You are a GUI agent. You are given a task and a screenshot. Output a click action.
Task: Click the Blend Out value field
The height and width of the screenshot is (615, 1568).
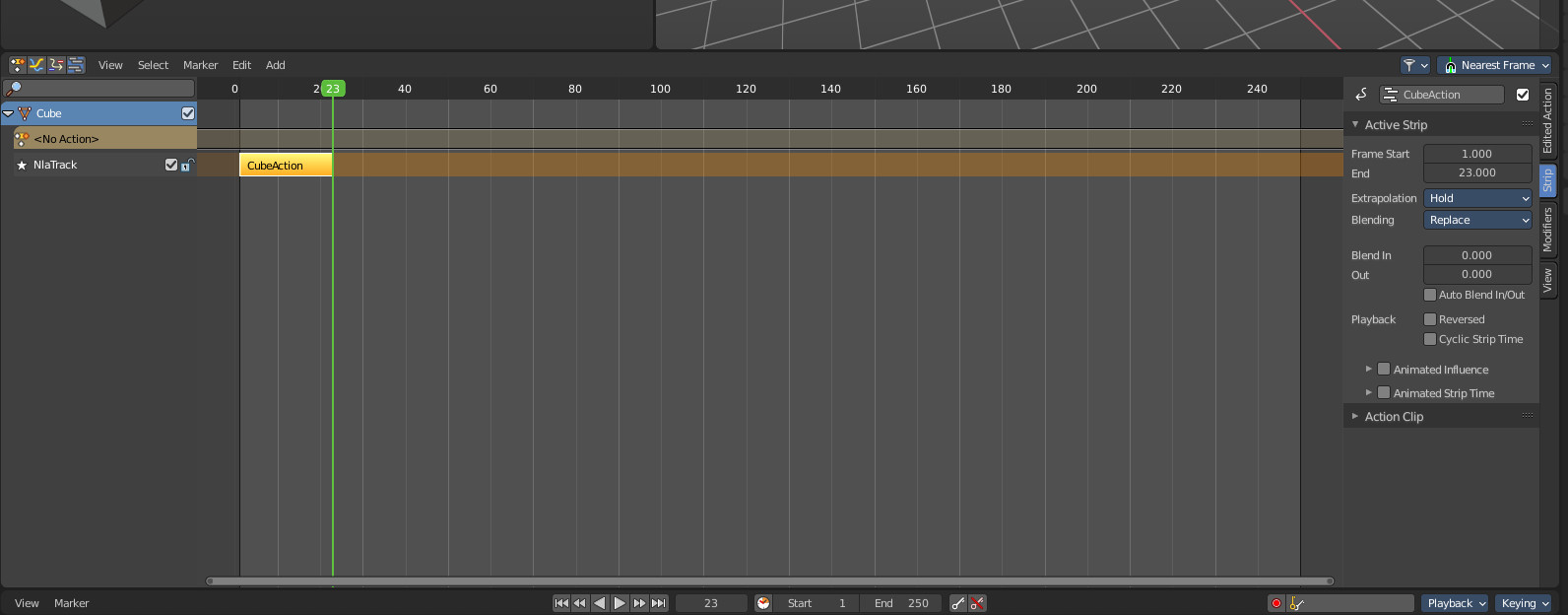coord(1477,274)
